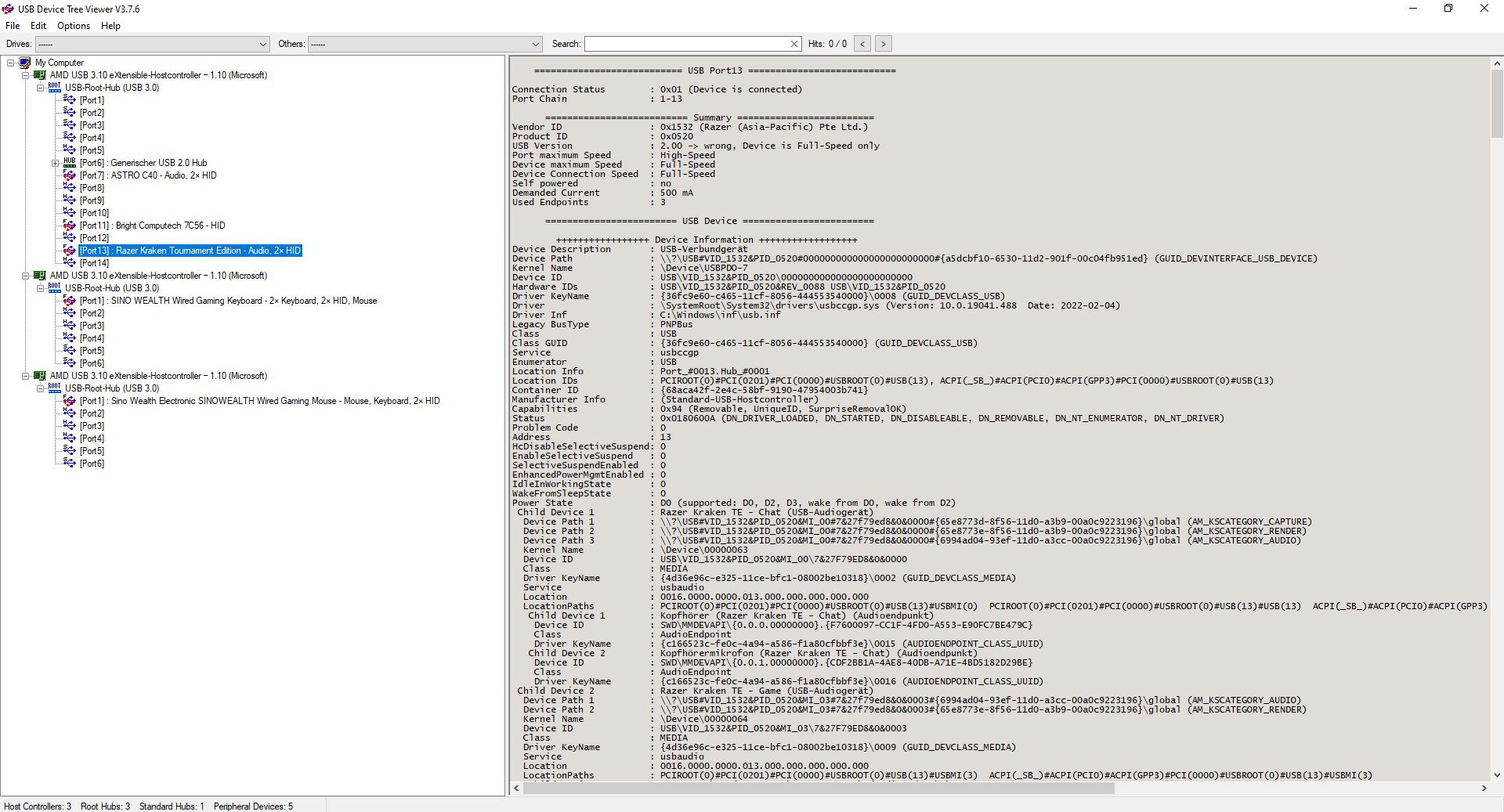Click the Bright Computech 7C56 device icon
This screenshot has width=1504, height=812.
(70, 226)
